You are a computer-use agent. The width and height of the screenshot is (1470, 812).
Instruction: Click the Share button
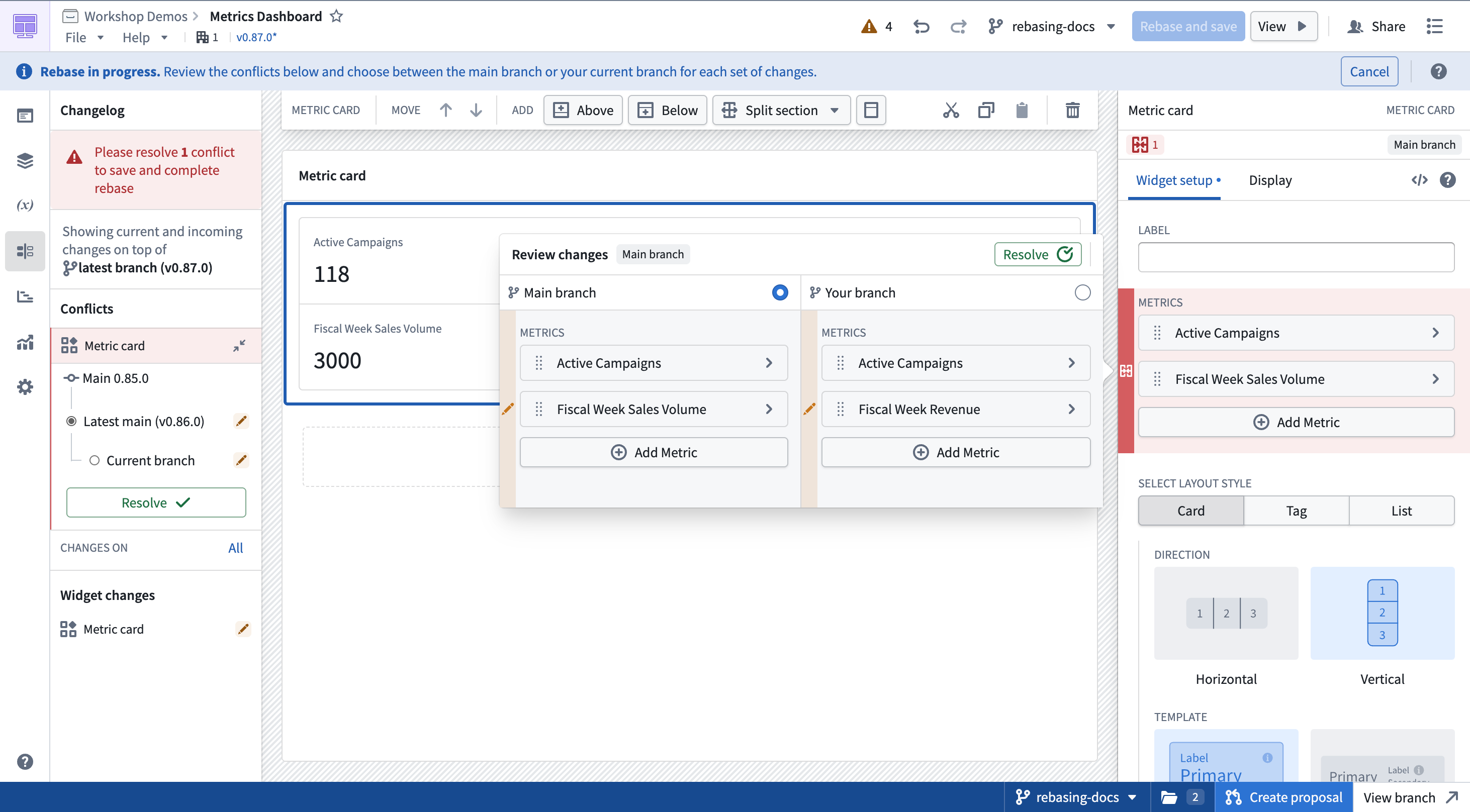click(1376, 26)
